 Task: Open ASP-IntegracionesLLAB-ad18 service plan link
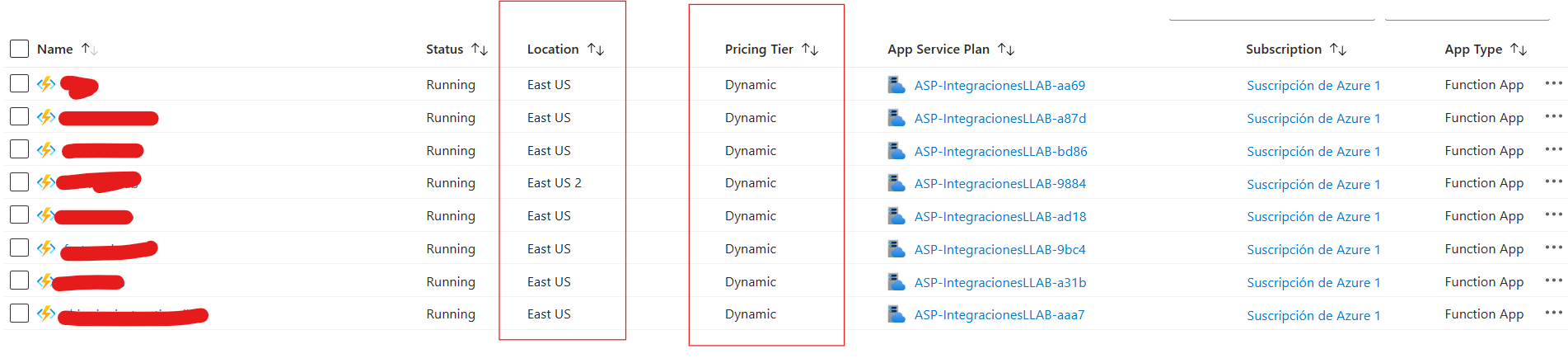click(1000, 216)
